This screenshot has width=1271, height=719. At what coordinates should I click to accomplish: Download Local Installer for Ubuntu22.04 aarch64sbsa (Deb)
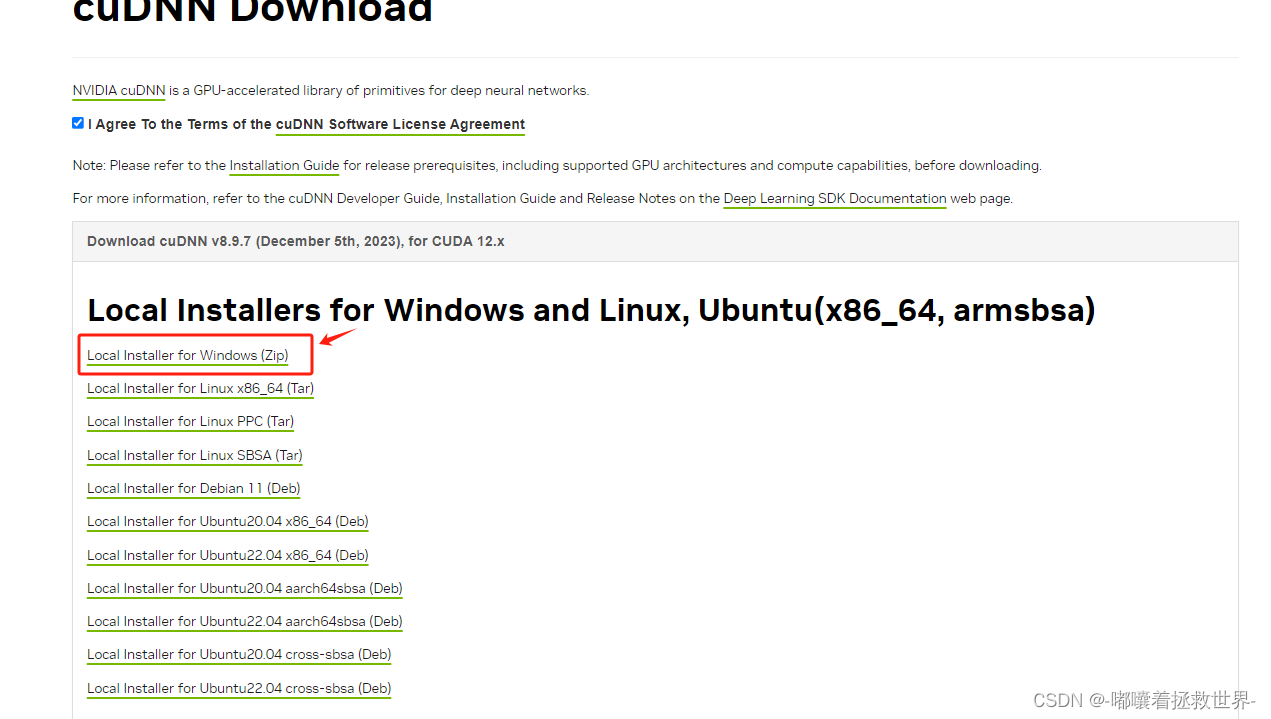point(245,621)
